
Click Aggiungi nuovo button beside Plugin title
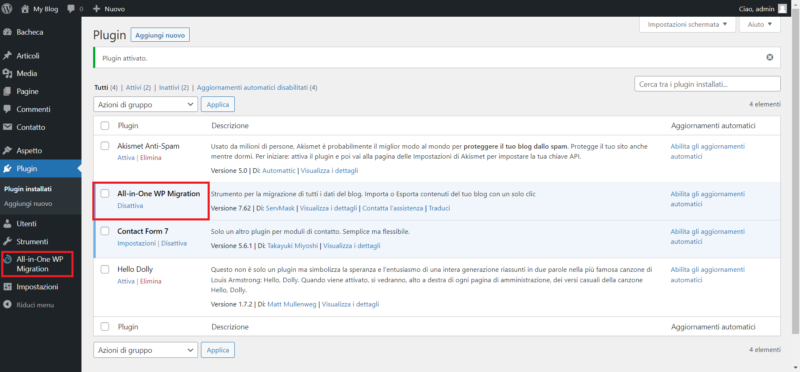click(x=160, y=35)
